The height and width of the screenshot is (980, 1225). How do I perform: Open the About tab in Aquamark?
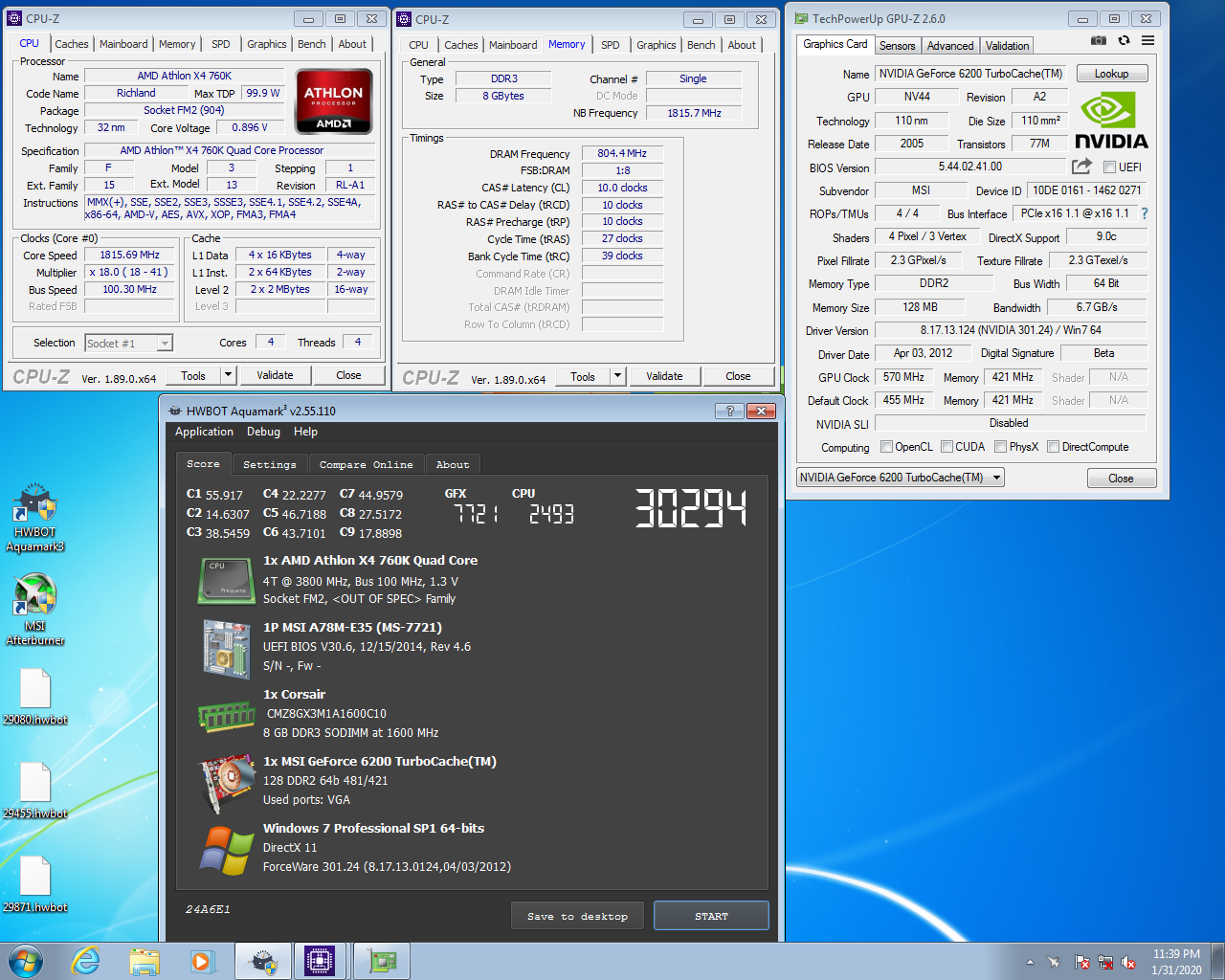tap(453, 464)
